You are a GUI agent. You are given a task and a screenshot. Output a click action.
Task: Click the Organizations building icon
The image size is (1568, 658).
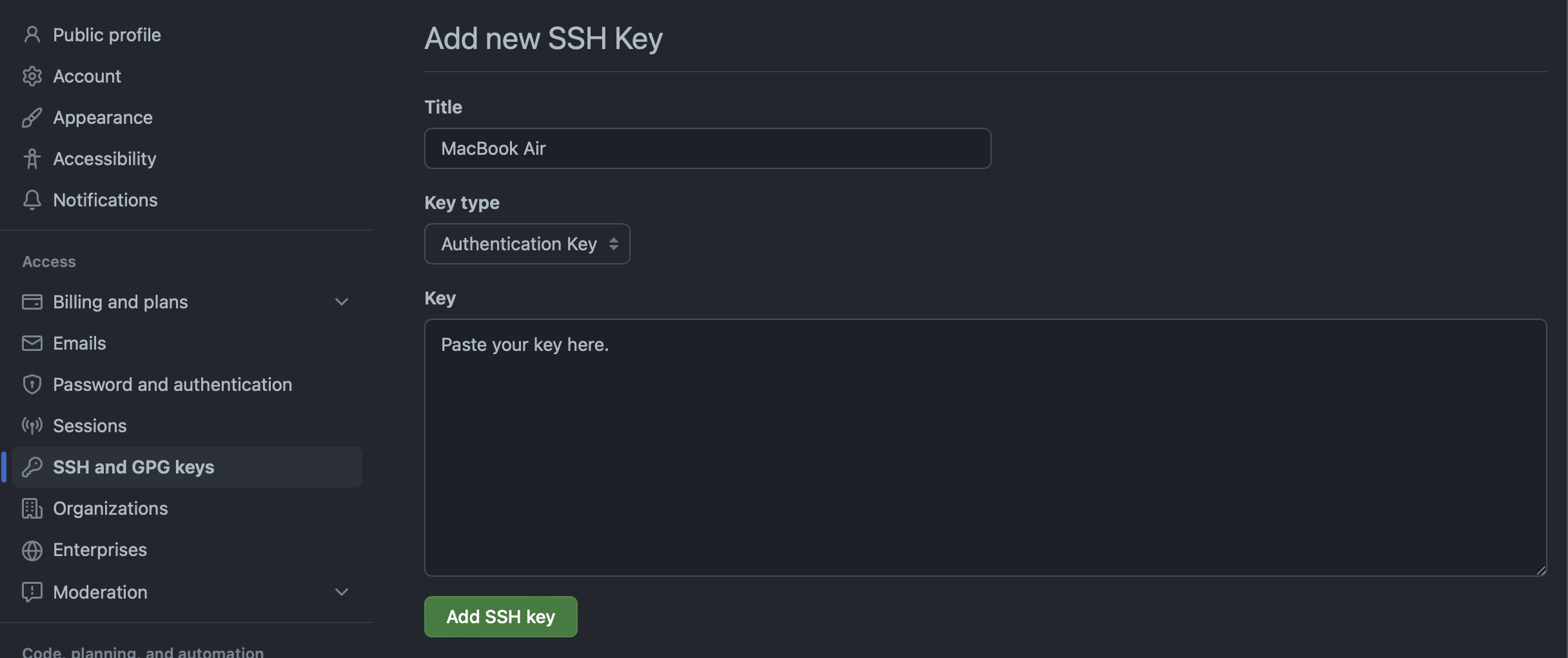coord(32,508)
